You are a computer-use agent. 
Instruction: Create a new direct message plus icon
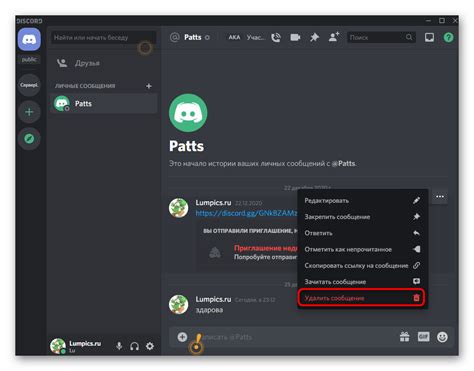tap(149, 86)
